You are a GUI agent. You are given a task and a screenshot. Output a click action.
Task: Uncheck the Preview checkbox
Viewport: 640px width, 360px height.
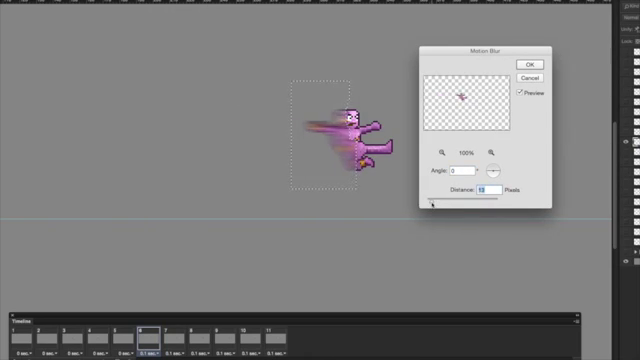tap(520, 93)
